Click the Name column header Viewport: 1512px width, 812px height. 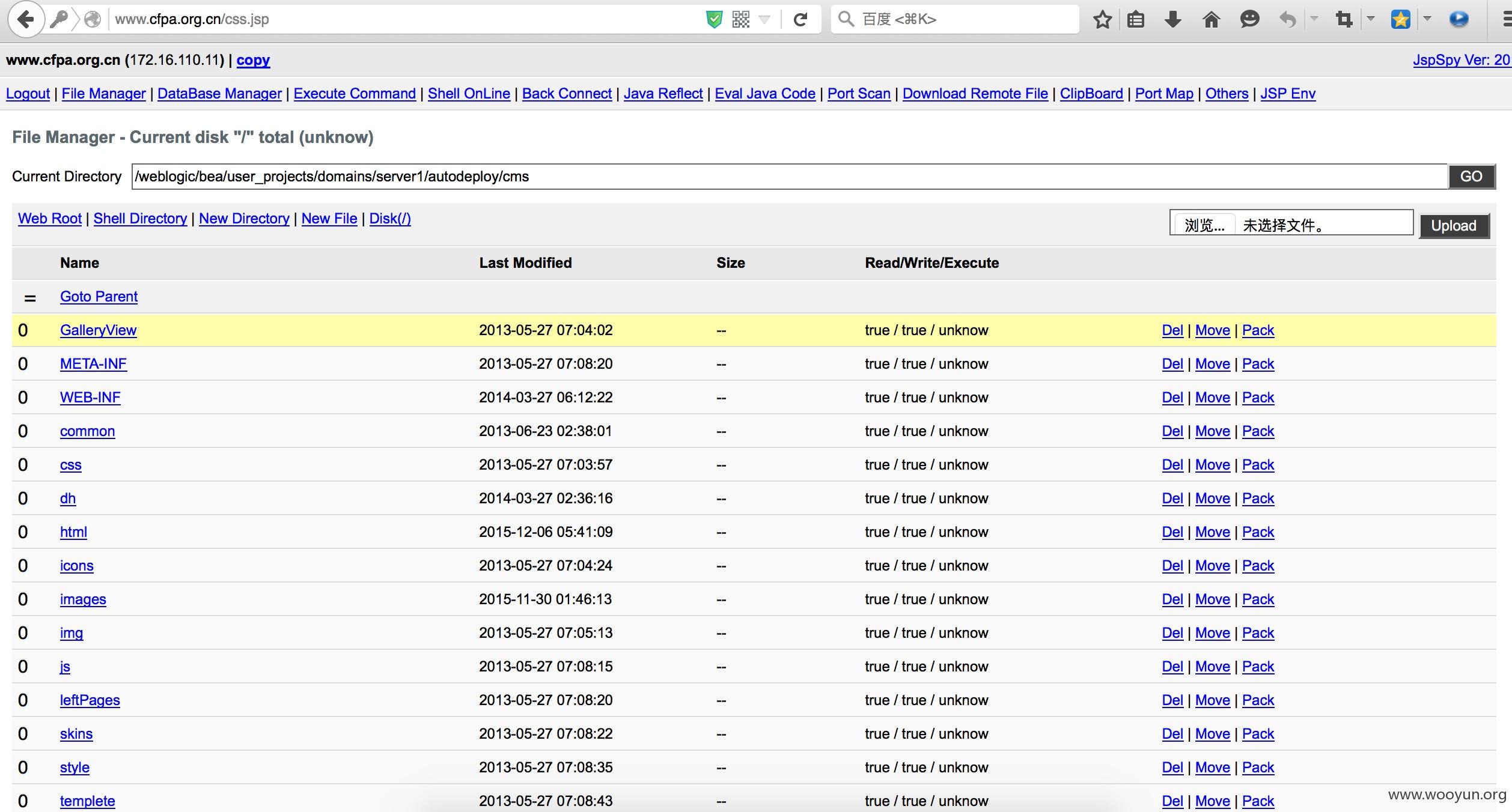79,263
